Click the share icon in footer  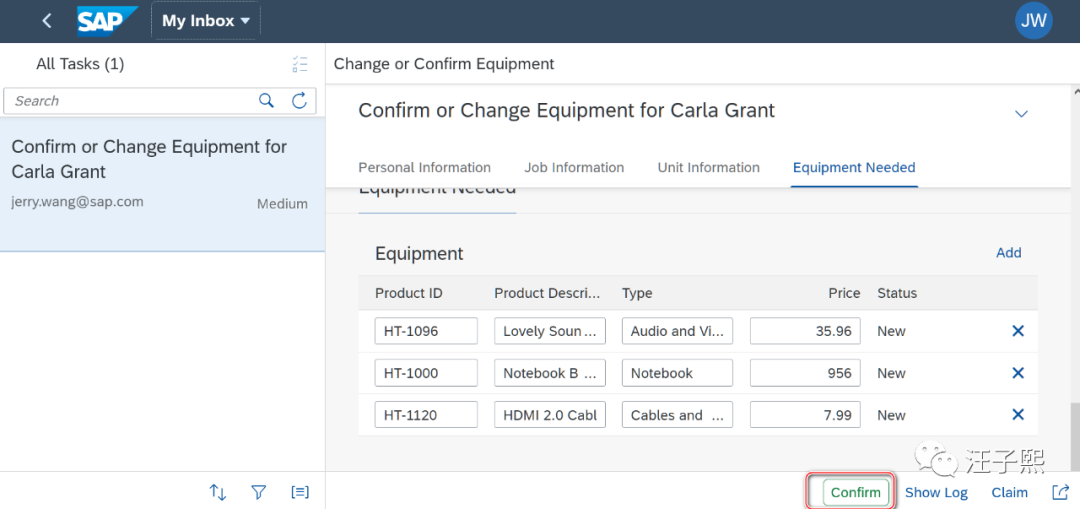coord(1060,492)
